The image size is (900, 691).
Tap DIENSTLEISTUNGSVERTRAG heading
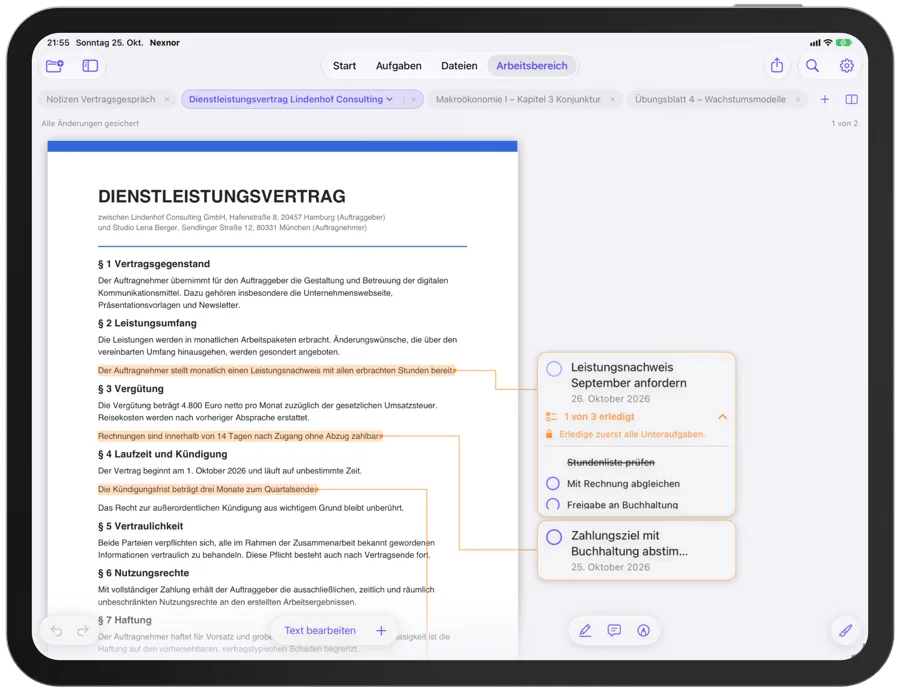[222, 196]
